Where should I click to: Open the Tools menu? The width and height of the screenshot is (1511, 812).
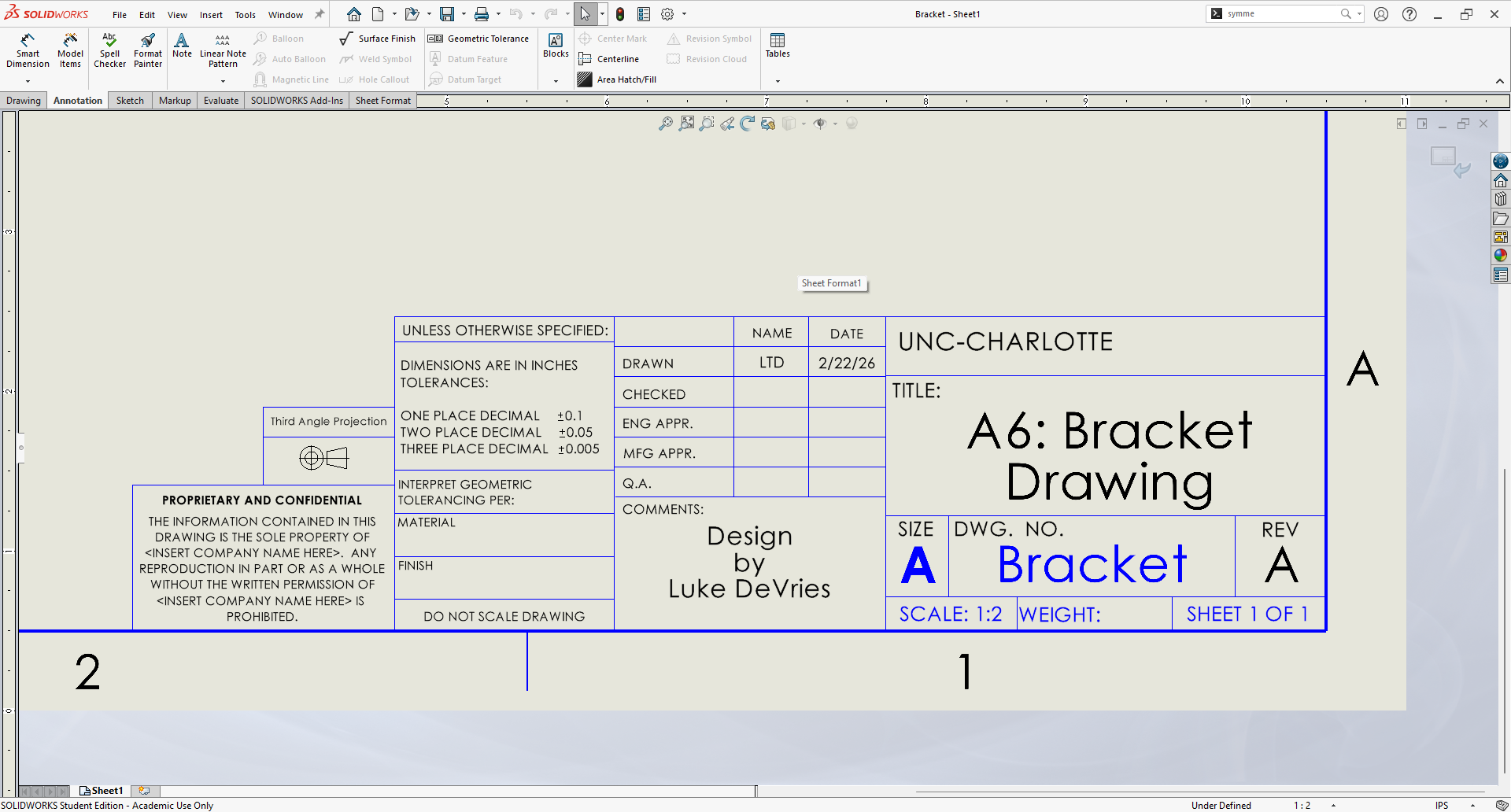click(246, 15)
